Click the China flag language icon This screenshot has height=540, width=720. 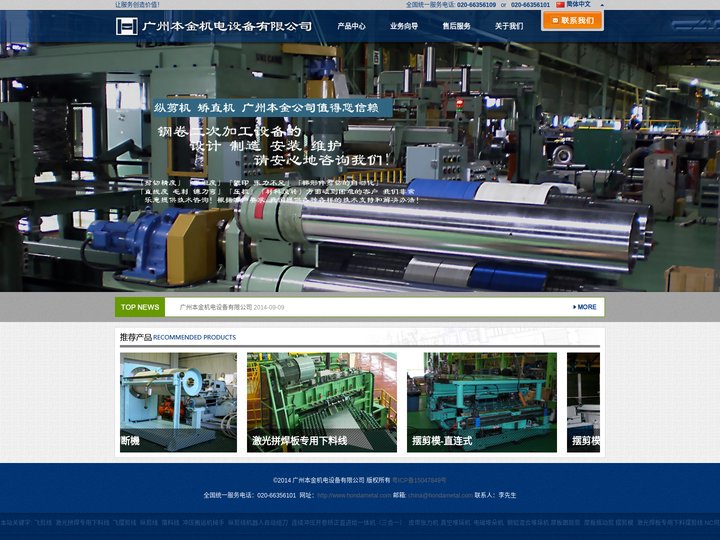tap(560, 5)
